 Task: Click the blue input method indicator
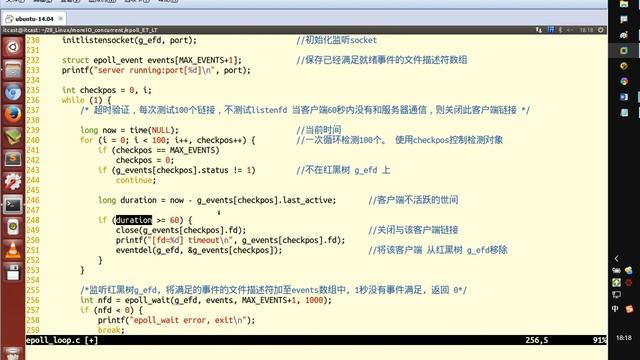(551, 30)
